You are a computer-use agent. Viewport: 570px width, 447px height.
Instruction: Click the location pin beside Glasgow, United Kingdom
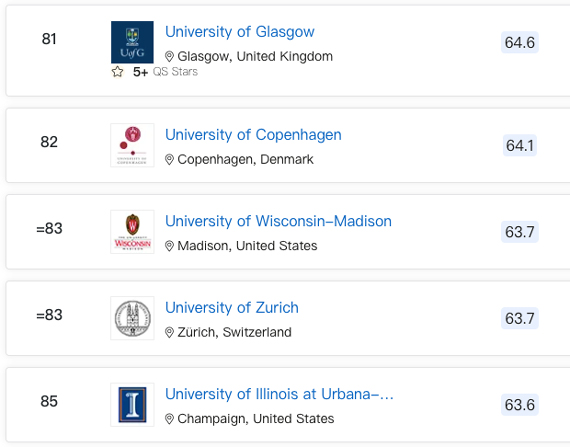click(169, 57)
